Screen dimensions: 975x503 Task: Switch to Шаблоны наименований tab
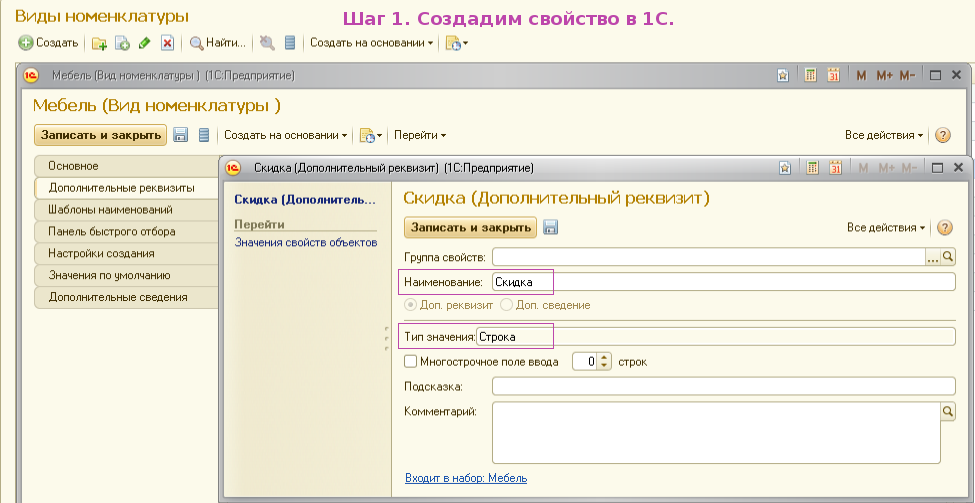[111, 210]
